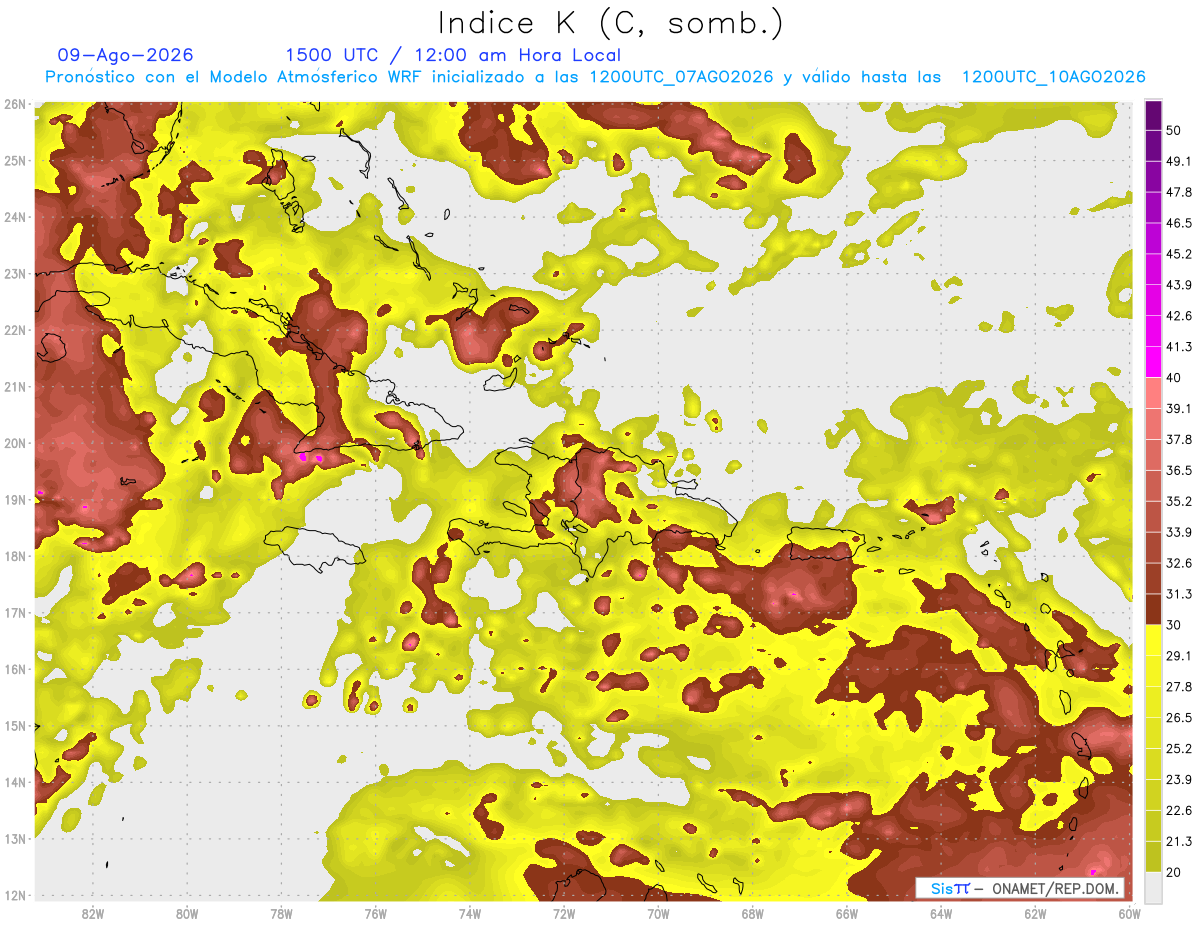Click the color bar value "22.6"

(x=1178, y=810)
